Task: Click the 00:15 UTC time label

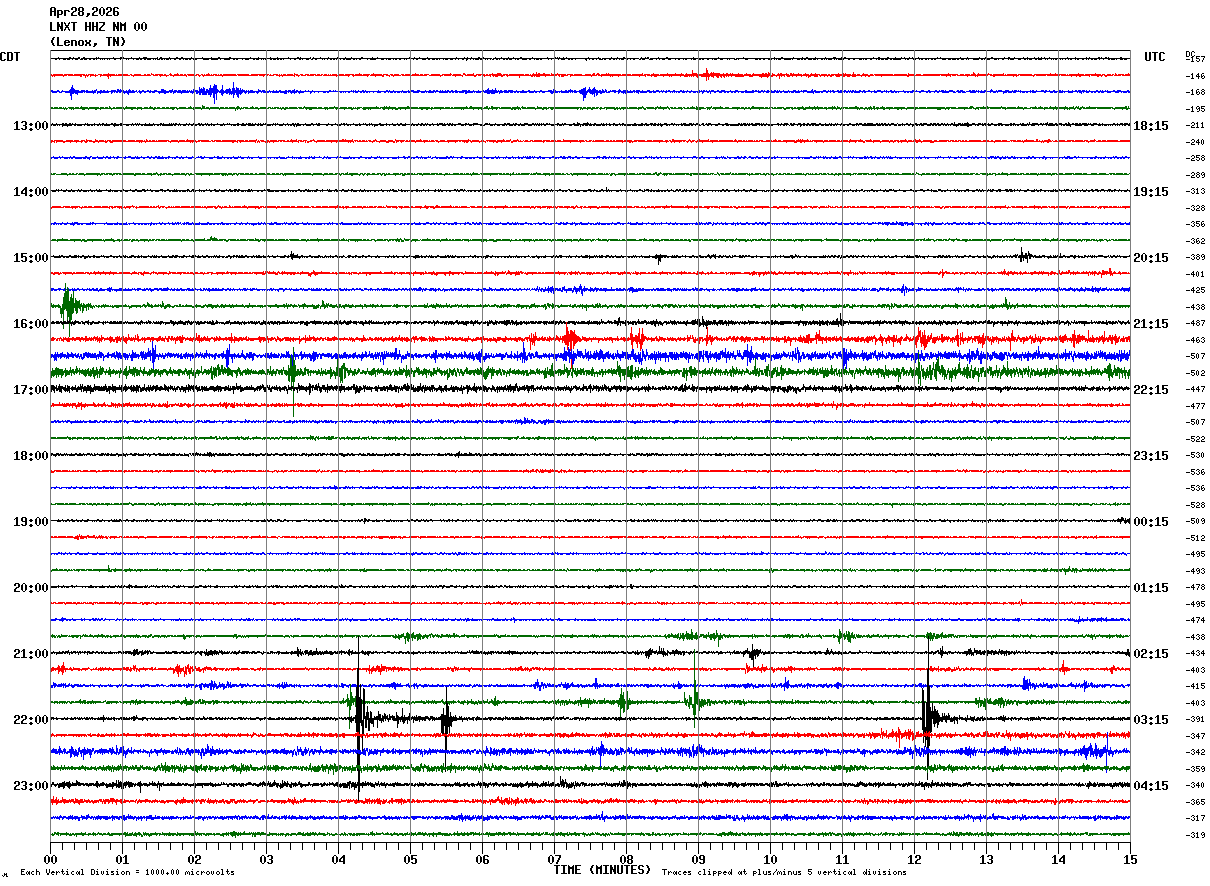Action: pos(1151,522)
